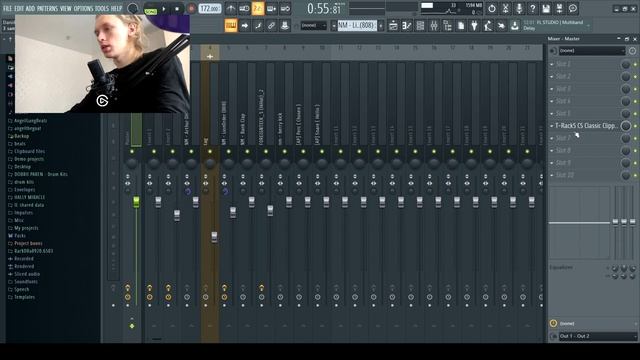Click the highlighted orange icon on second toolbar row
The image size is (640, 360).
pyautogui.click(x=231, y=26)
